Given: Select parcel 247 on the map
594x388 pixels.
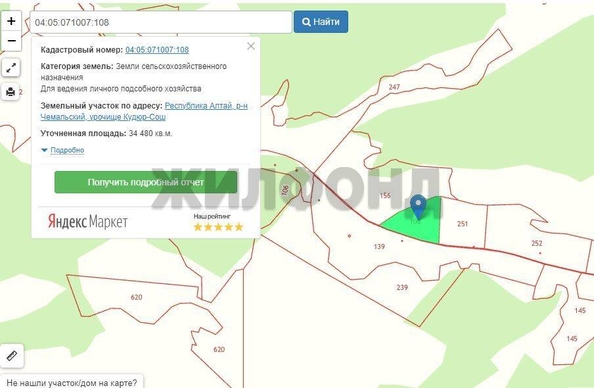Looking at the screenshot, I should click(x=394, y=87).
